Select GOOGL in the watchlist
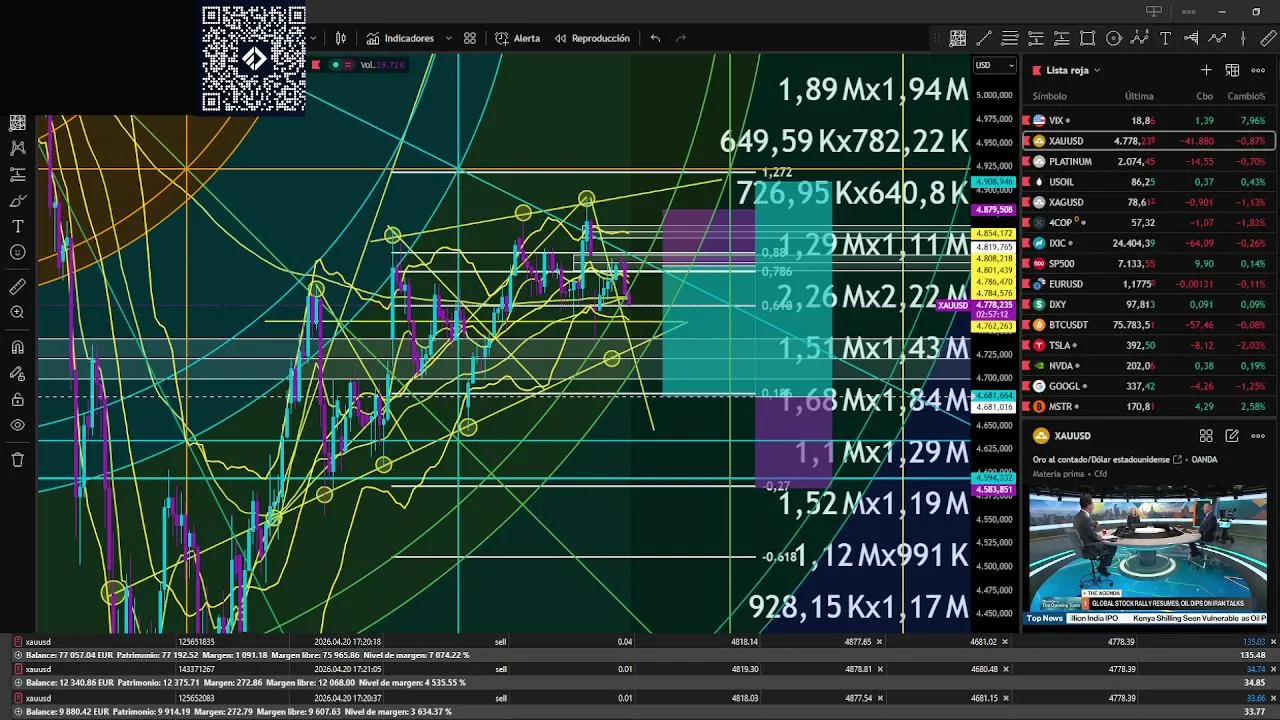The width and height of the screenshot is (1280, 720). pos(1149,386)
